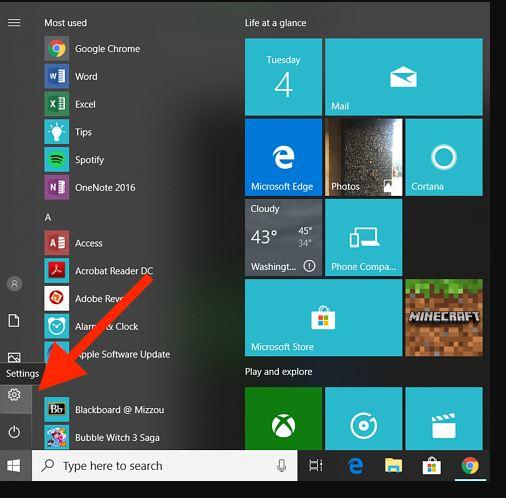Jump to letter A section header
The height and width of the screenshot is (498, 506).
pos(48,218)
